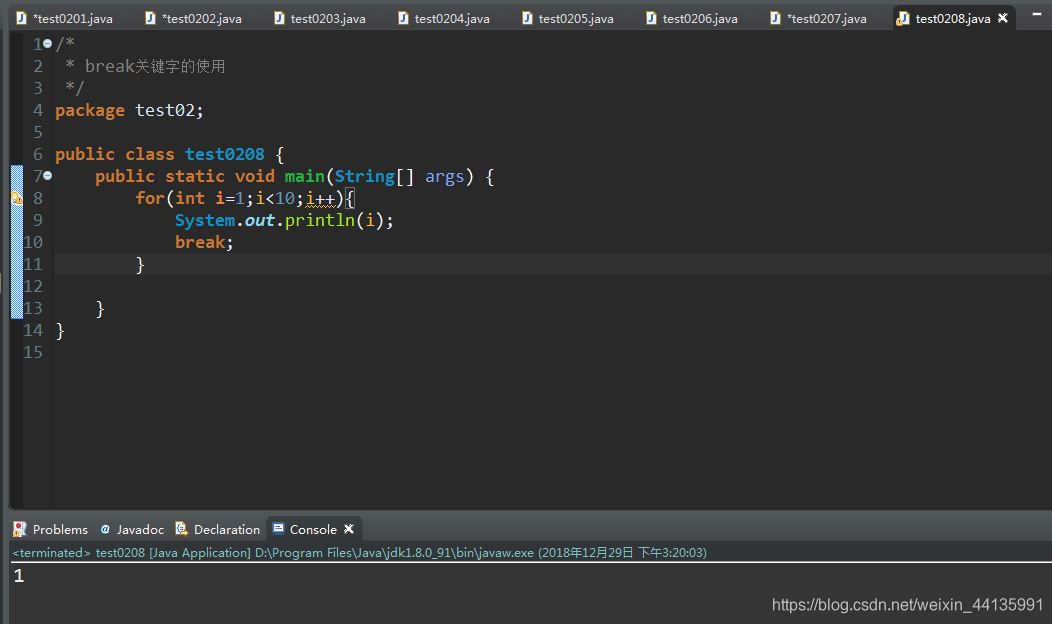The height and width of the screenshot is (624, 1052).
Task: Click the Java file icon on test0203.java tab
Action: [x=280, y=18]
